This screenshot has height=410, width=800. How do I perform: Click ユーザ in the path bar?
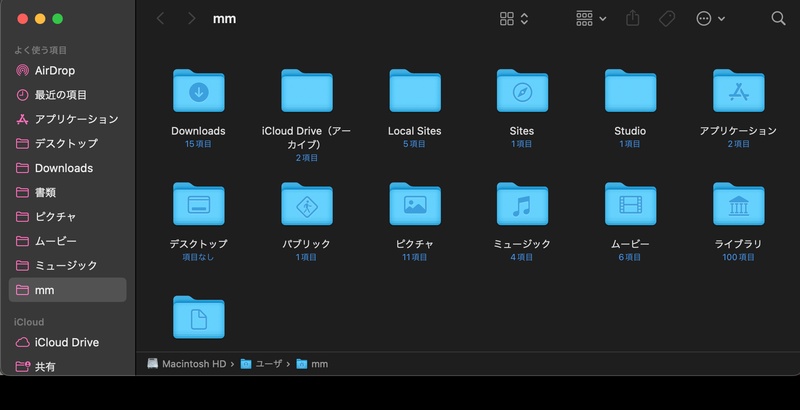click(x=261, y=364)
